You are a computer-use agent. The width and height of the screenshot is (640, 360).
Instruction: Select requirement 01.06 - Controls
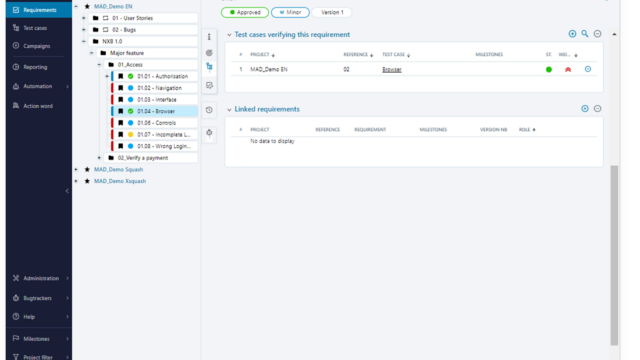[154, 123]
